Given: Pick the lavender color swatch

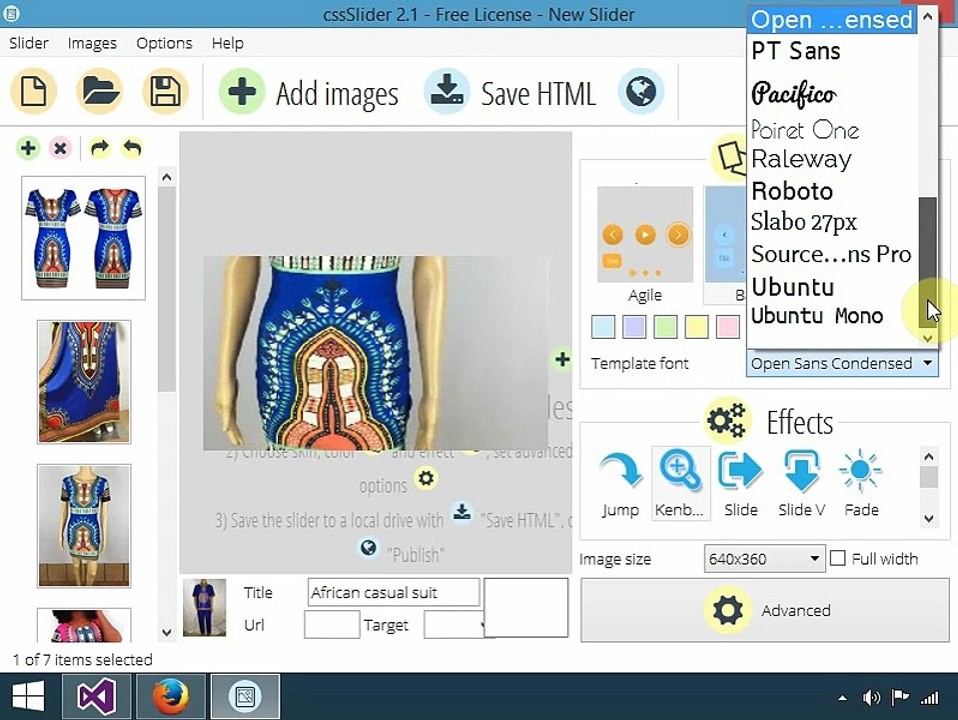Looking at the screenshot, I should (634, 327).
